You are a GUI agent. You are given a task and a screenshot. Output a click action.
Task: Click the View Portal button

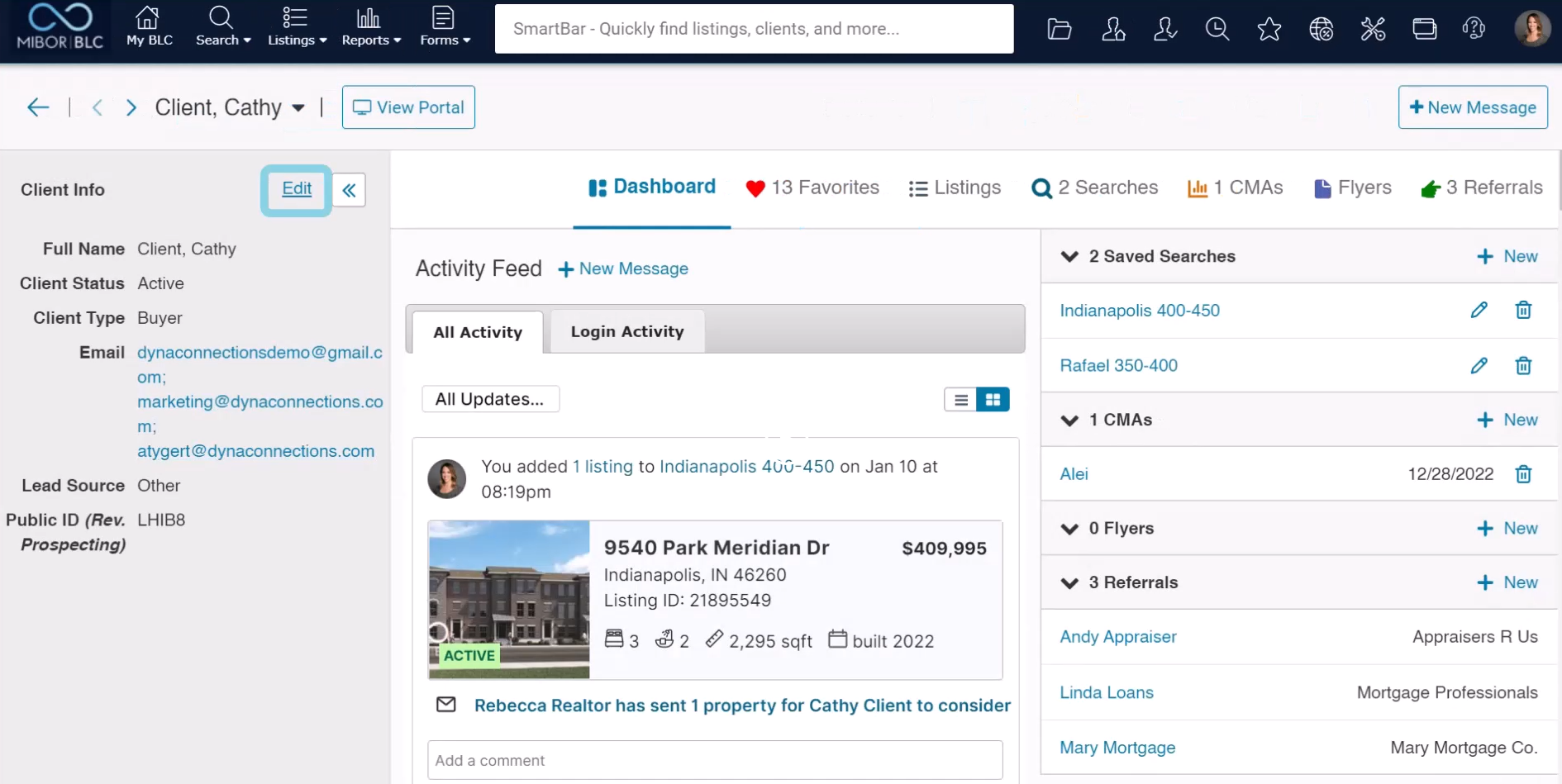(x=408, y=107)
